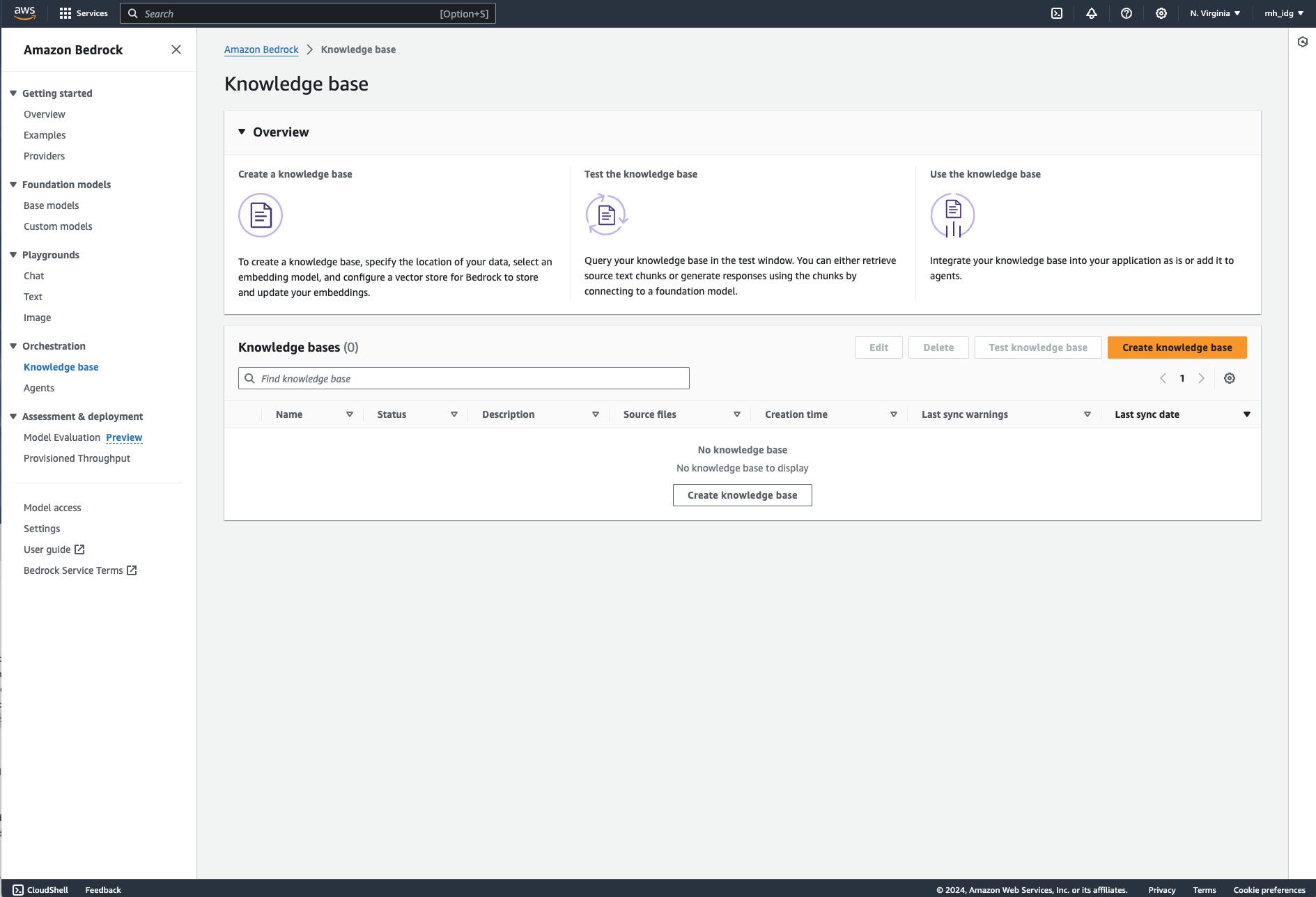Go to next page of knowledge bases

(1201, 378)
